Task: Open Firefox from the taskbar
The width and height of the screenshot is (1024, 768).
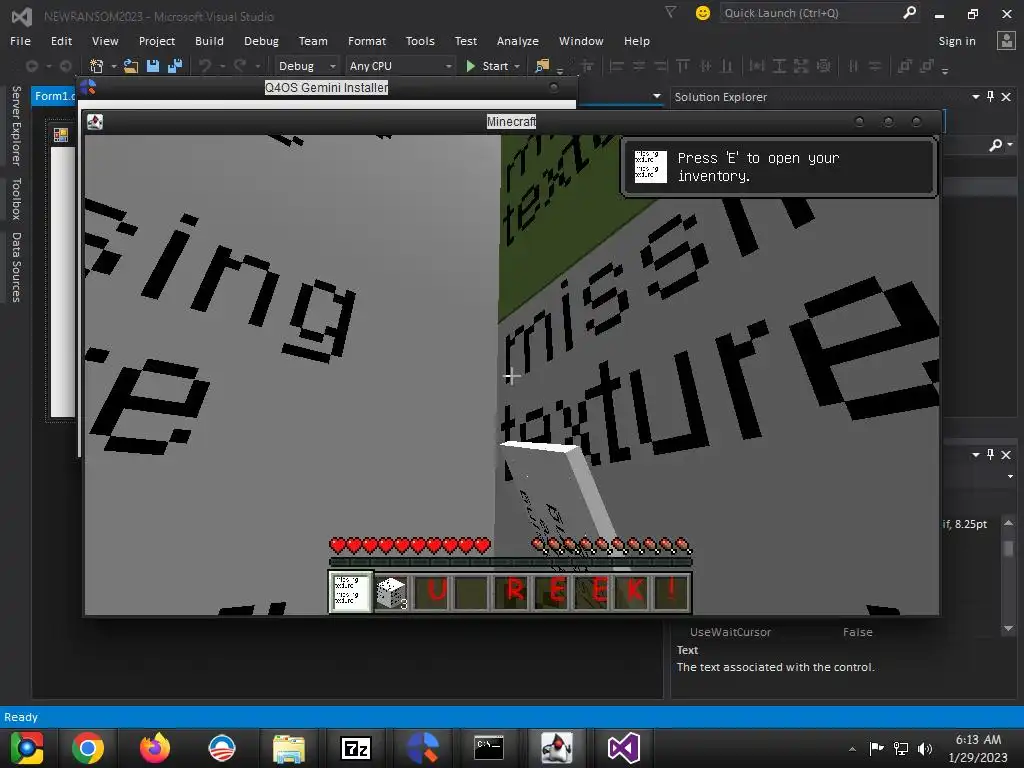Action: 155,748
